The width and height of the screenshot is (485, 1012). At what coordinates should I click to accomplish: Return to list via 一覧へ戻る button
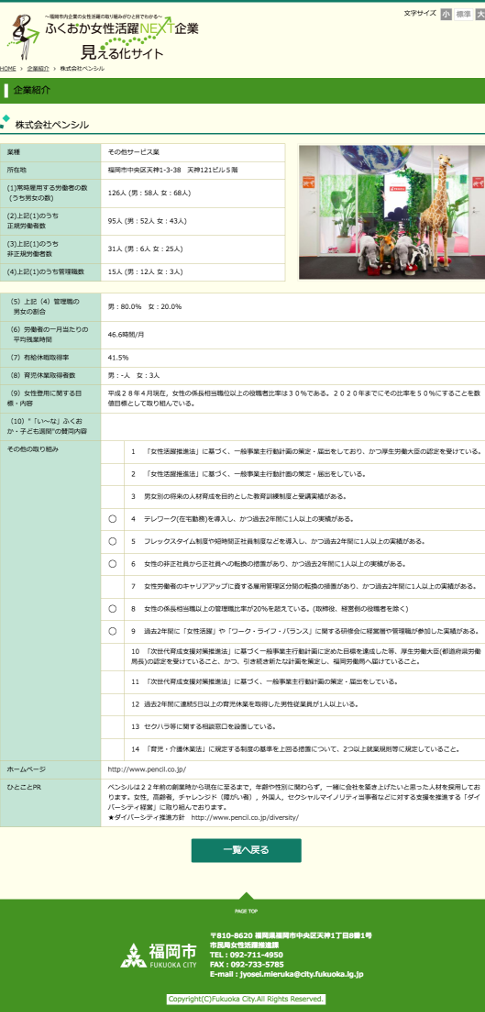[246, 850]
